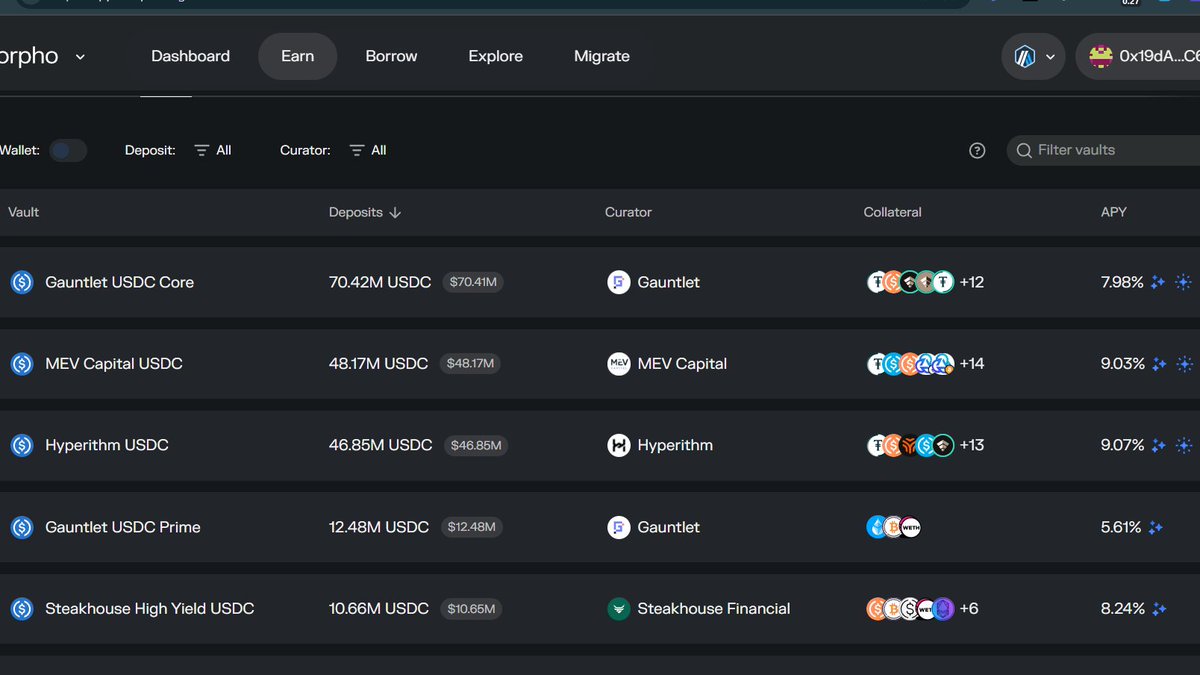Open the Gauntlet USDC Core vault
Screen dimensions: 1200x675
point(120,282)
